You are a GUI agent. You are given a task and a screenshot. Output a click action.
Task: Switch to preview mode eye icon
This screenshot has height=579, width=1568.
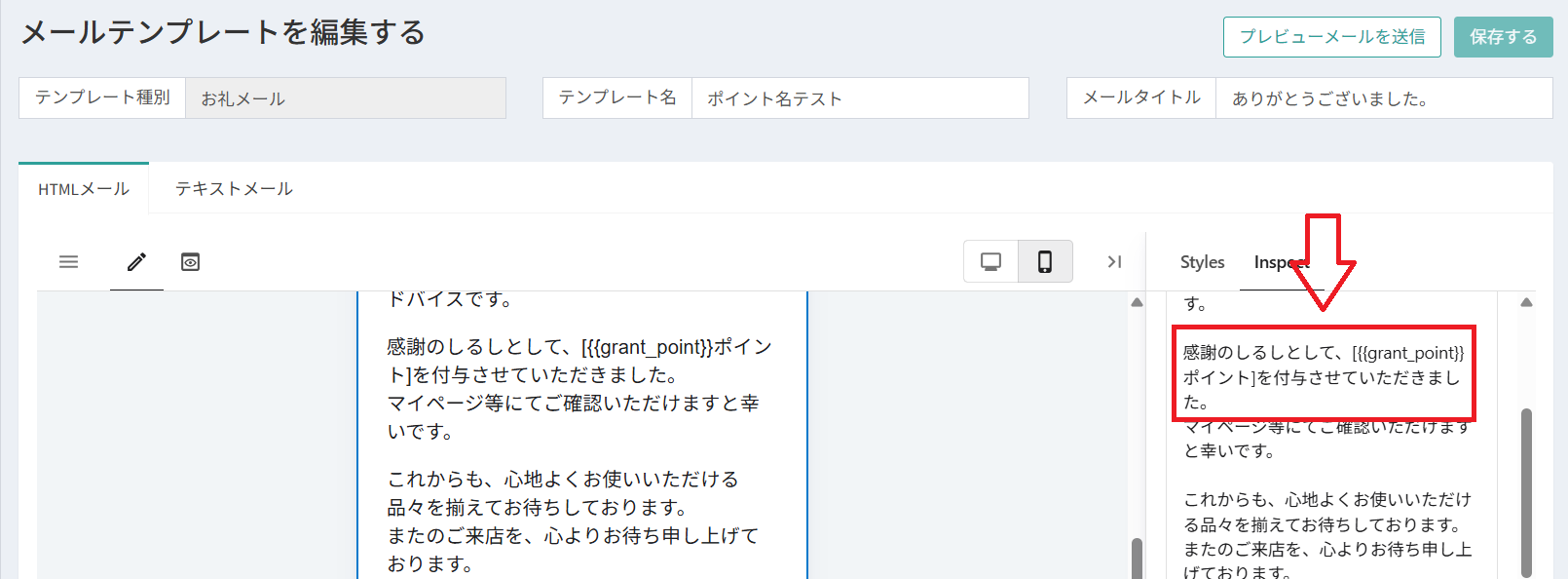pos(190,261)
